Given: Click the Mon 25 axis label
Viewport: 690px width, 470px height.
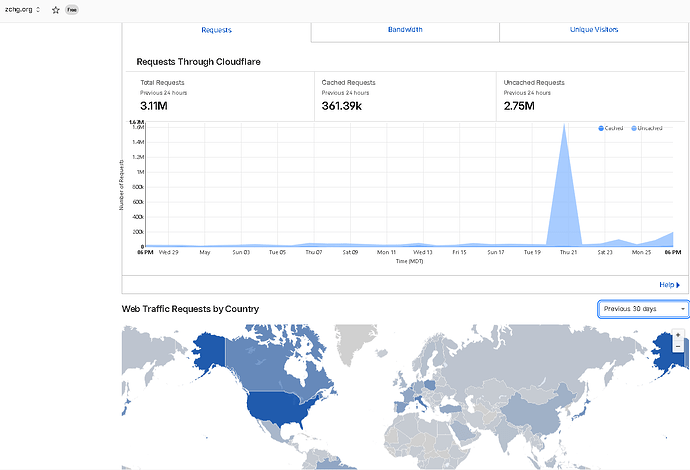Looking at the screenshot, I should pyautogui.click(x=641, y=252).
